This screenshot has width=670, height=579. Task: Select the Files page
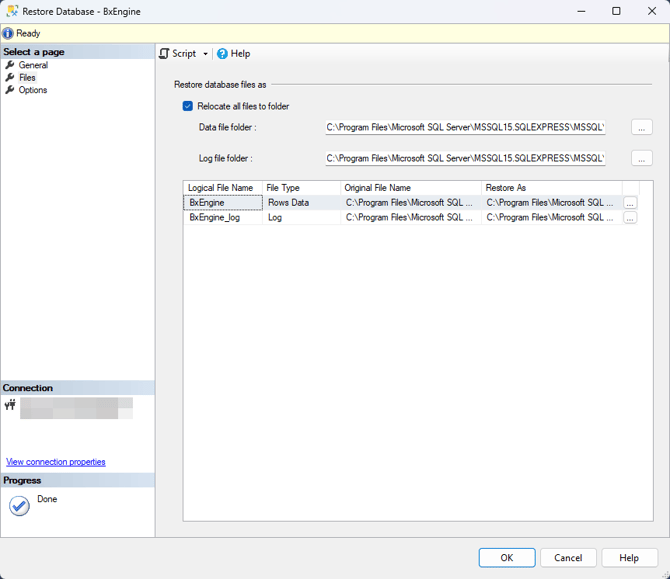(x=27, y=77)
